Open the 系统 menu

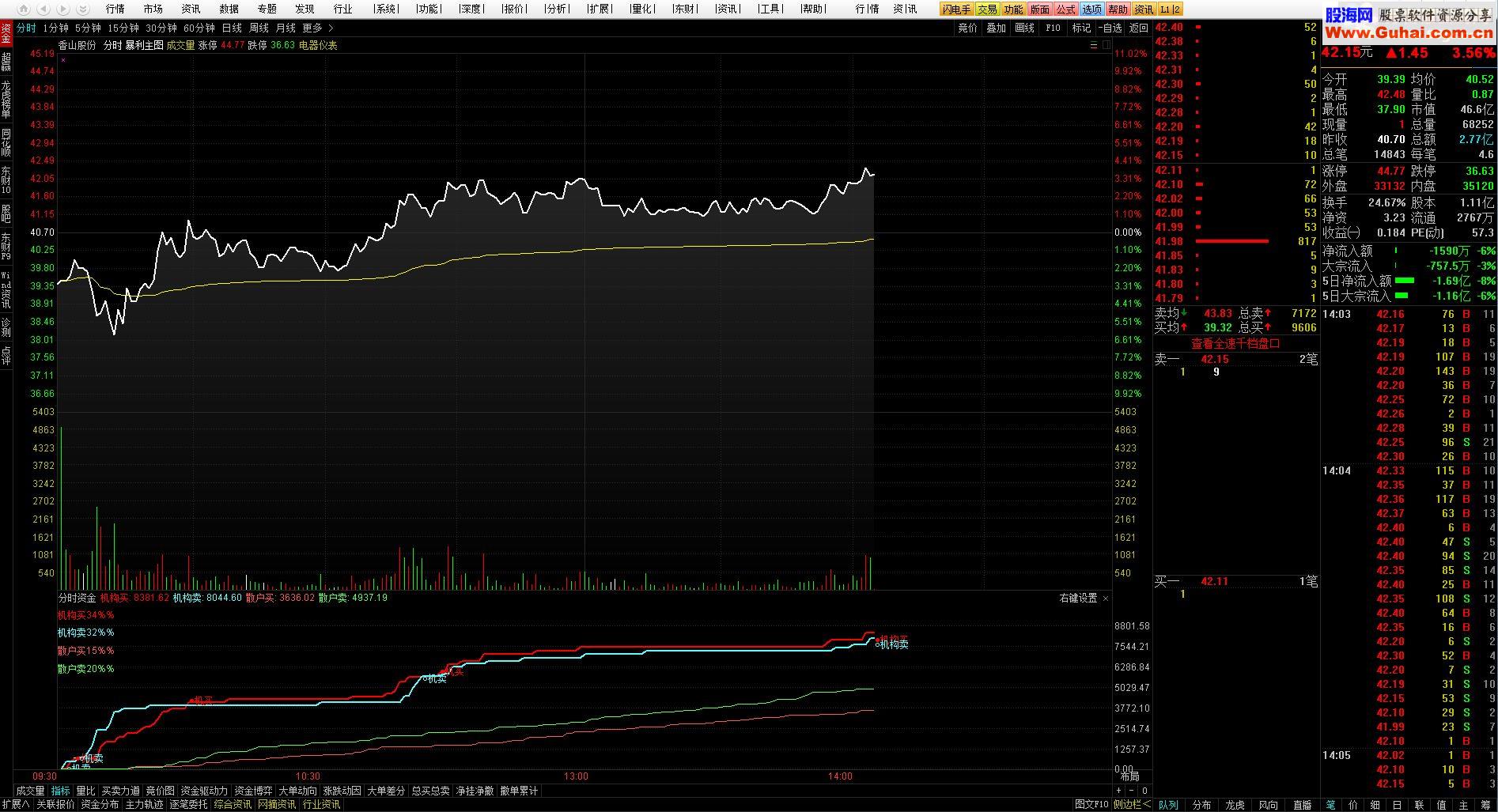(x=386, y=9)
